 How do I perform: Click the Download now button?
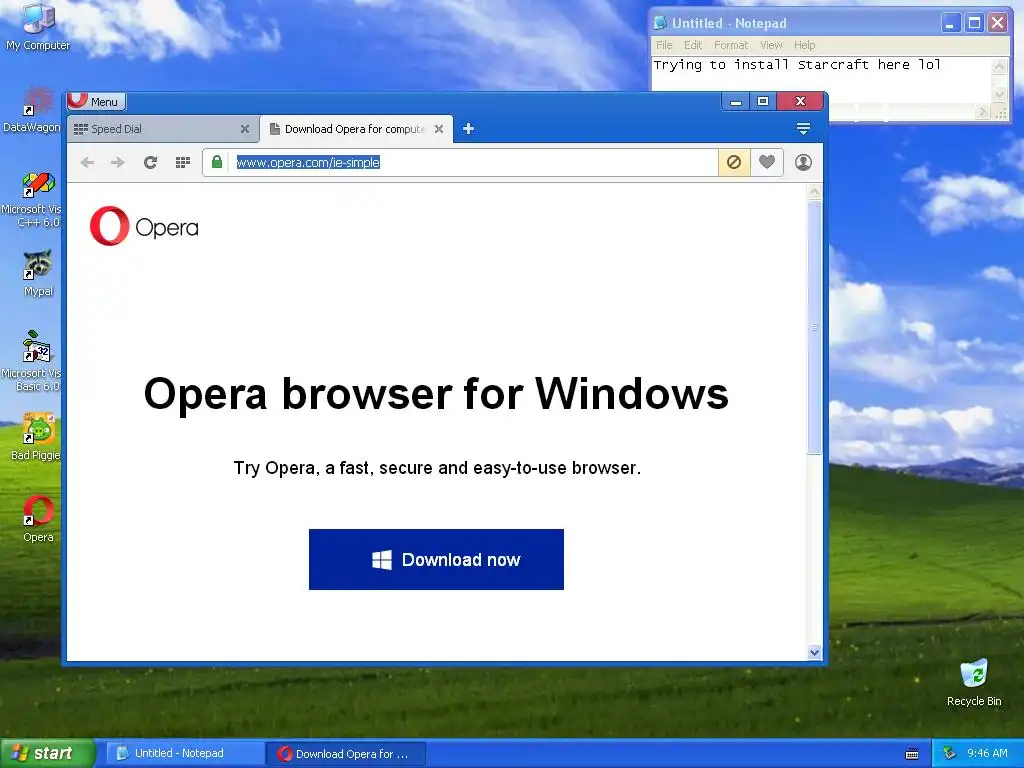436,560
